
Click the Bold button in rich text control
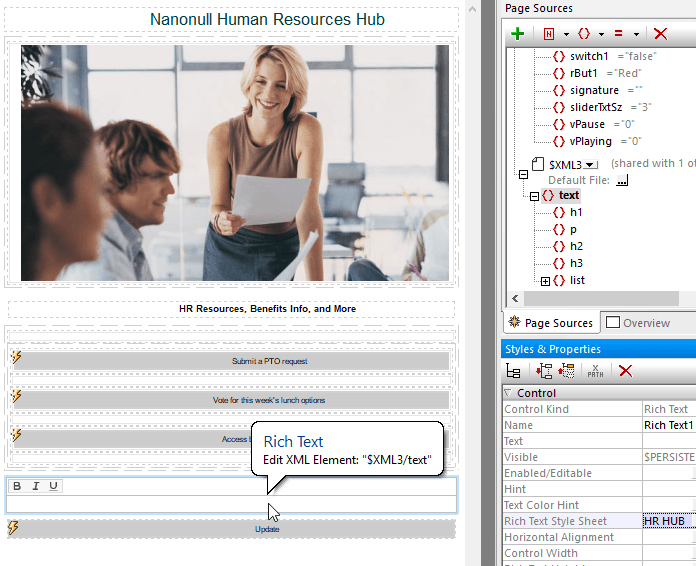17,486
